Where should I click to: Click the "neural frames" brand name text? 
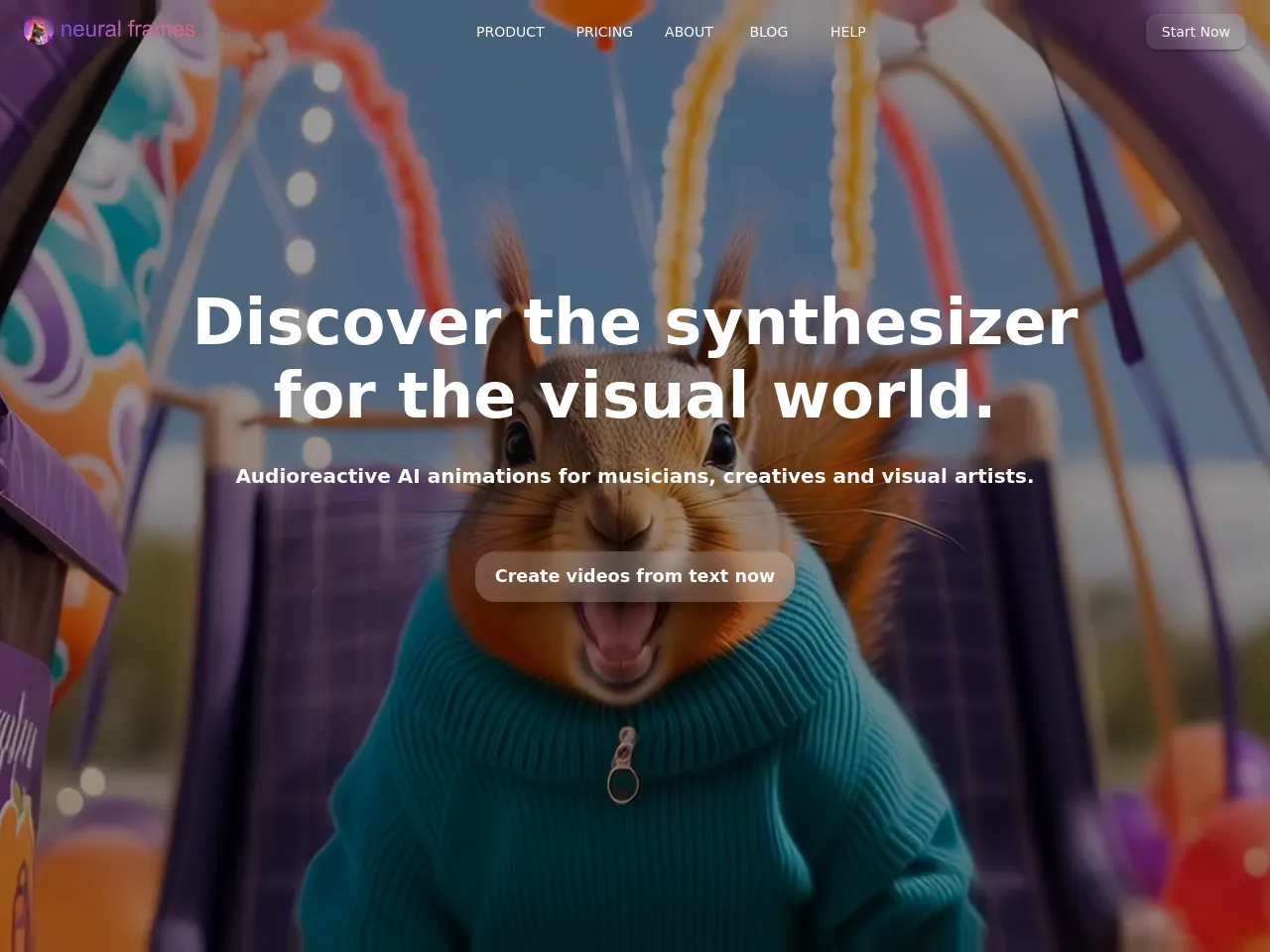click(x=127, y=30)
